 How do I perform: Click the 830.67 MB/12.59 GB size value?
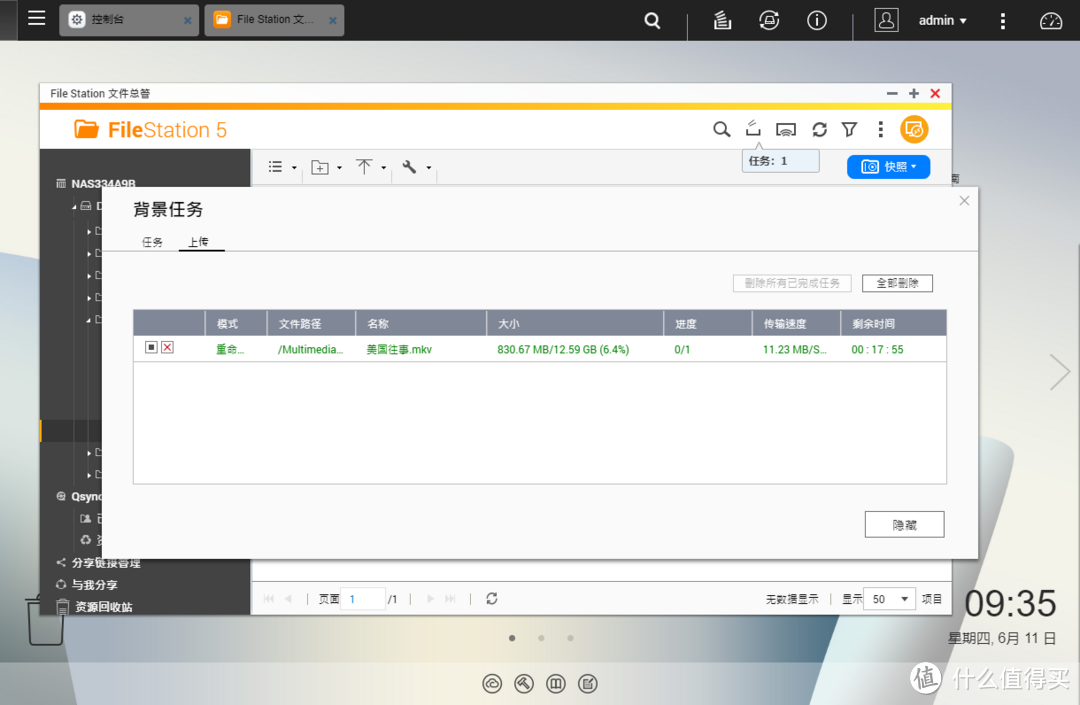point(563,349)
